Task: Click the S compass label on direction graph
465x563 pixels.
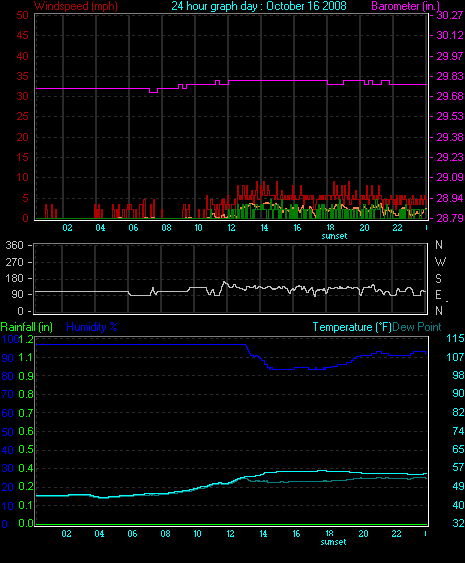Action: (x=438, y=279)
